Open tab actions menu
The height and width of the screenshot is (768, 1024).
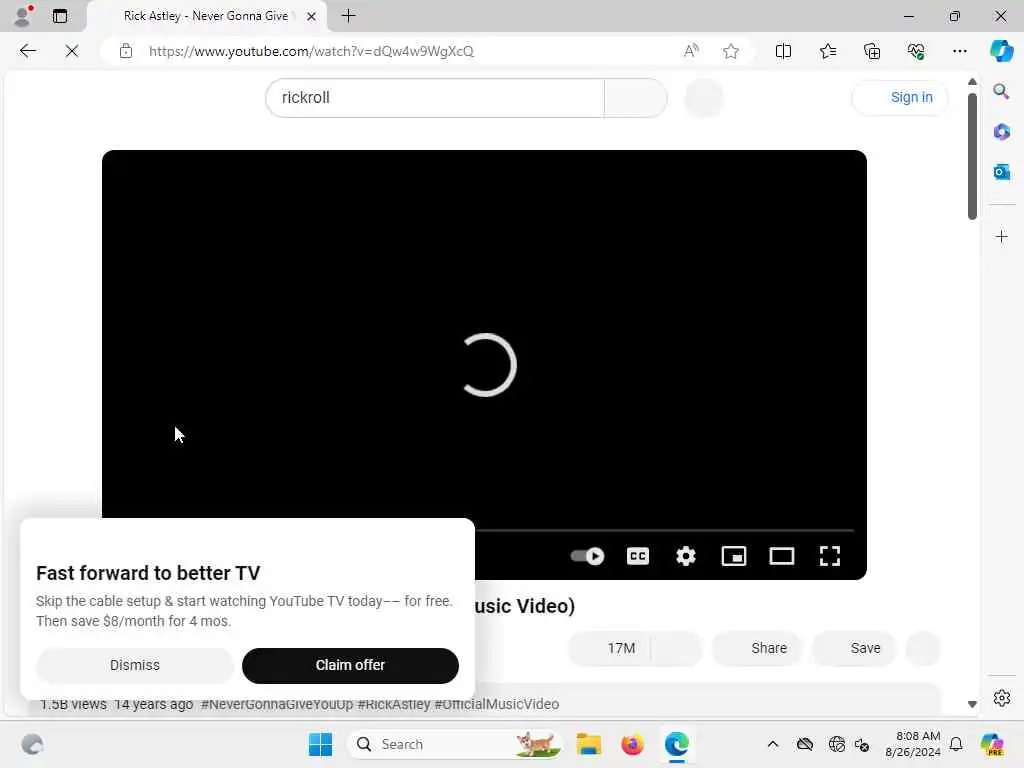click(60, 16)
